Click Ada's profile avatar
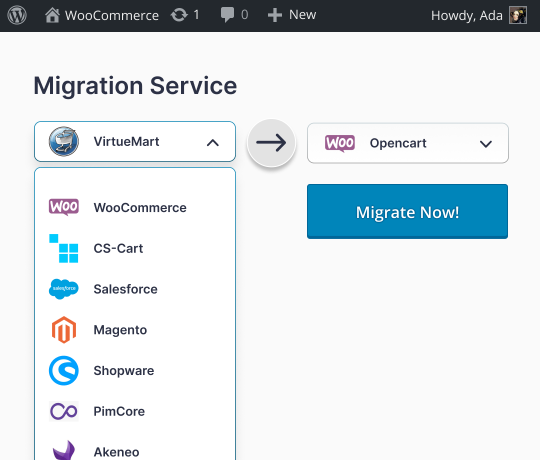The width and height of the screenshot is (540, 460). pos(518,15)
